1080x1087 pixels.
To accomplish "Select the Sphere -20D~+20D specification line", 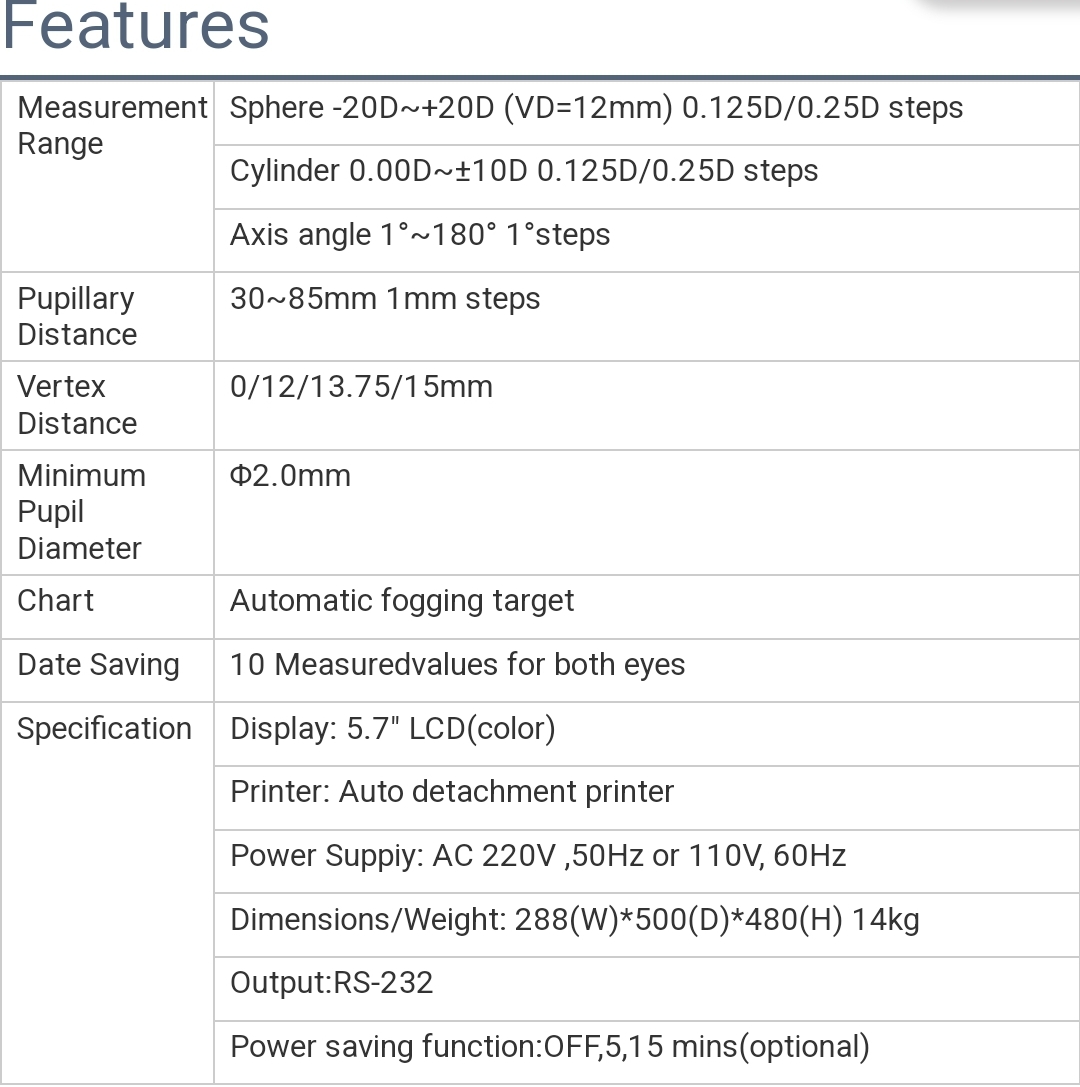I will pos(596,108).
